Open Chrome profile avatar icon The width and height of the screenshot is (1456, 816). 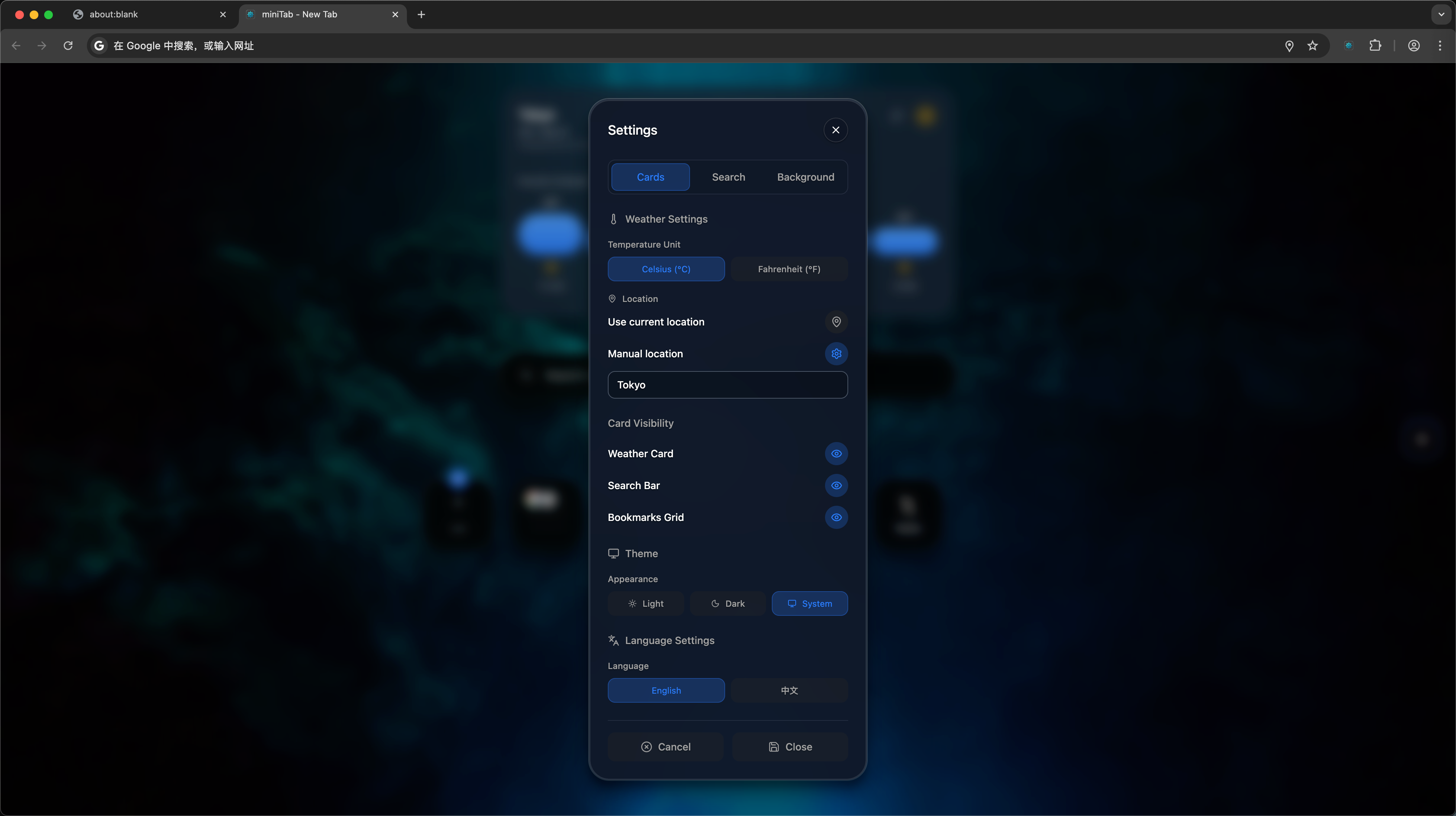coord(1414,46)
